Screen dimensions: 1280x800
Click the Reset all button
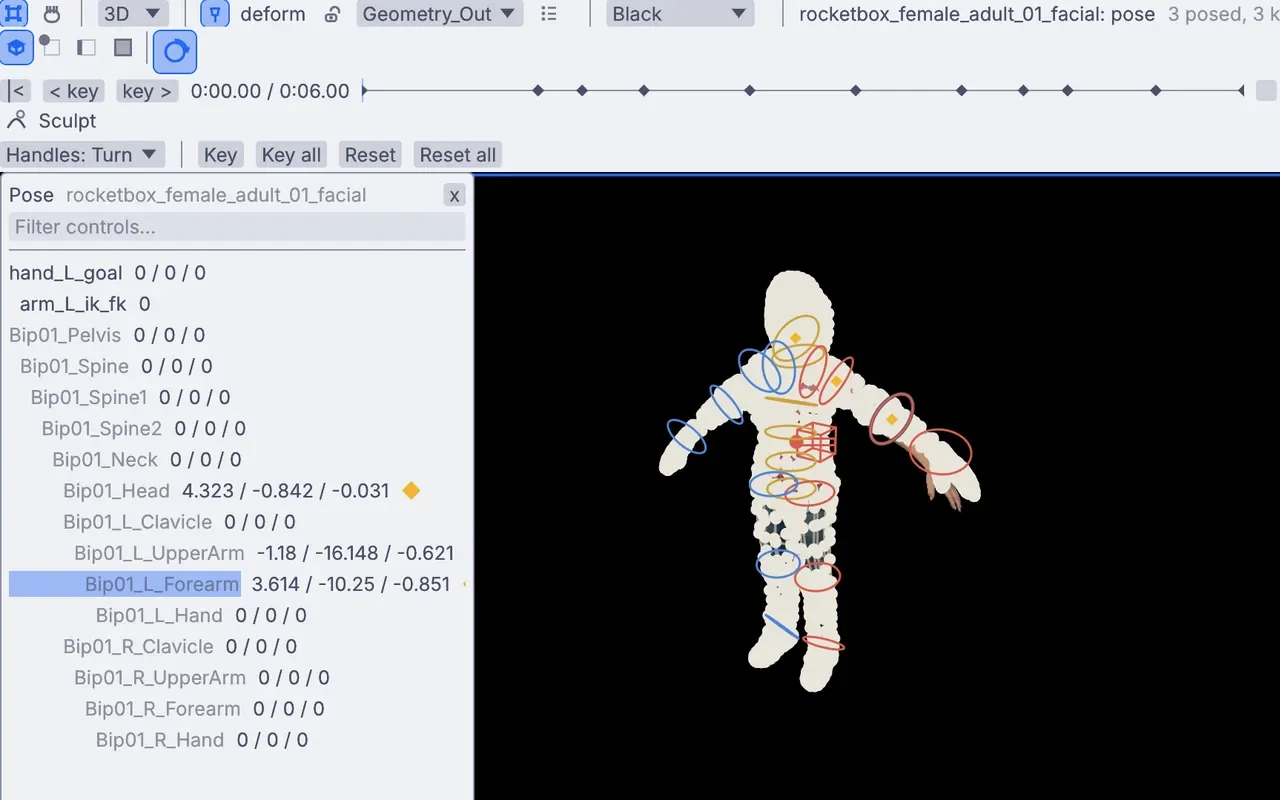[x=457, y=155]
